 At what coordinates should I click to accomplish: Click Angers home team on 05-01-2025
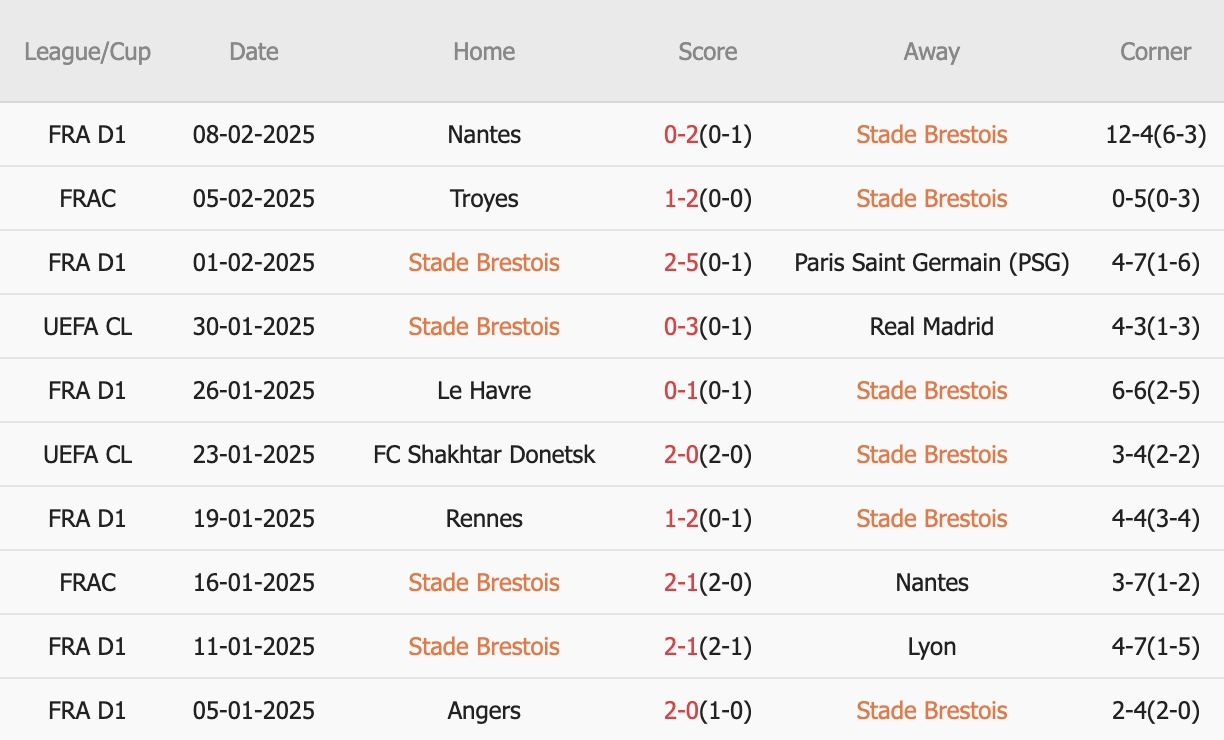coord(484,710)
